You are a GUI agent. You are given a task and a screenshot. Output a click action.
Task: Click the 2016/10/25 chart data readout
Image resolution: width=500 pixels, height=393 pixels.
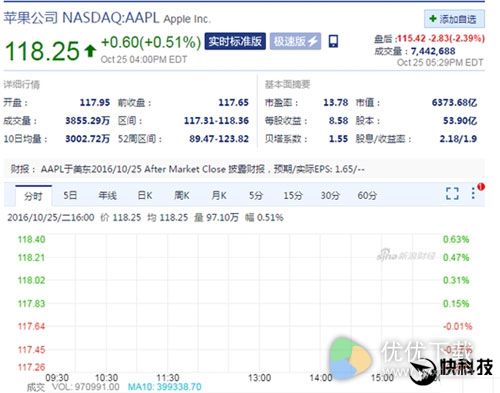[145, 218]
